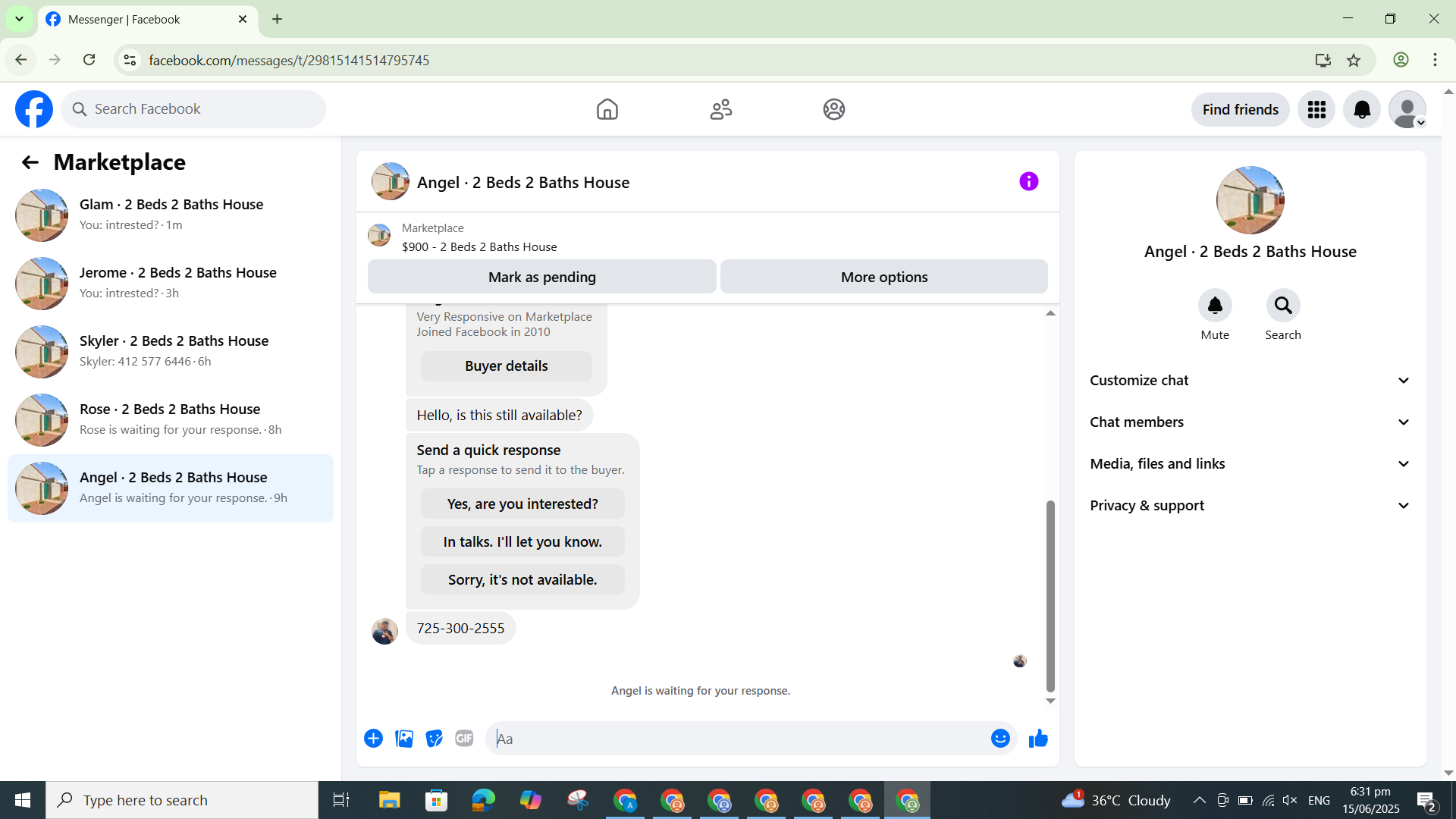Open Facebook notifications bell

[1361, 110]
